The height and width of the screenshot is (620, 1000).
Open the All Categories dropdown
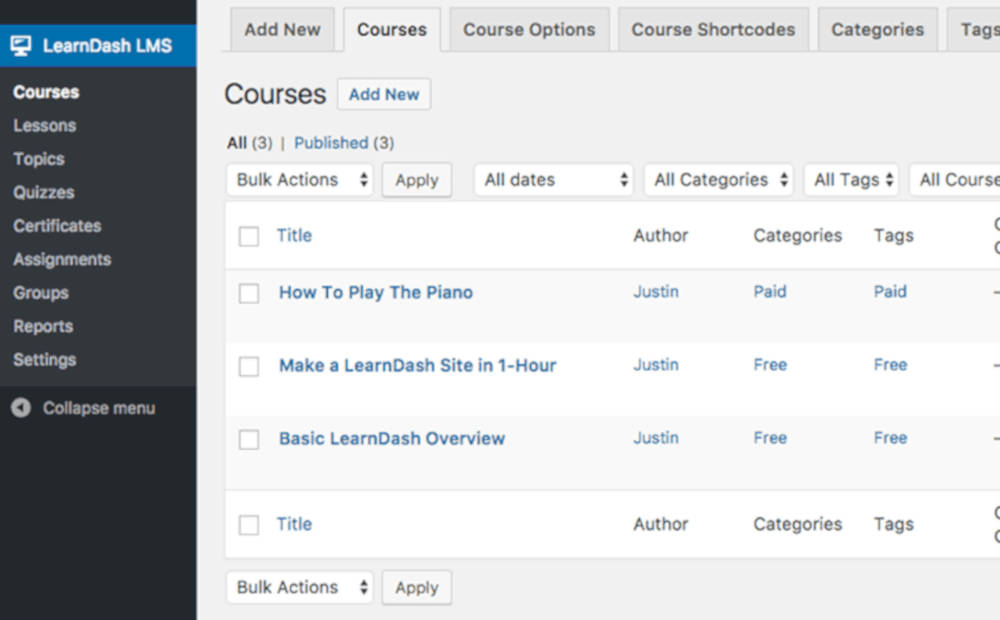[x=718, y=179]
